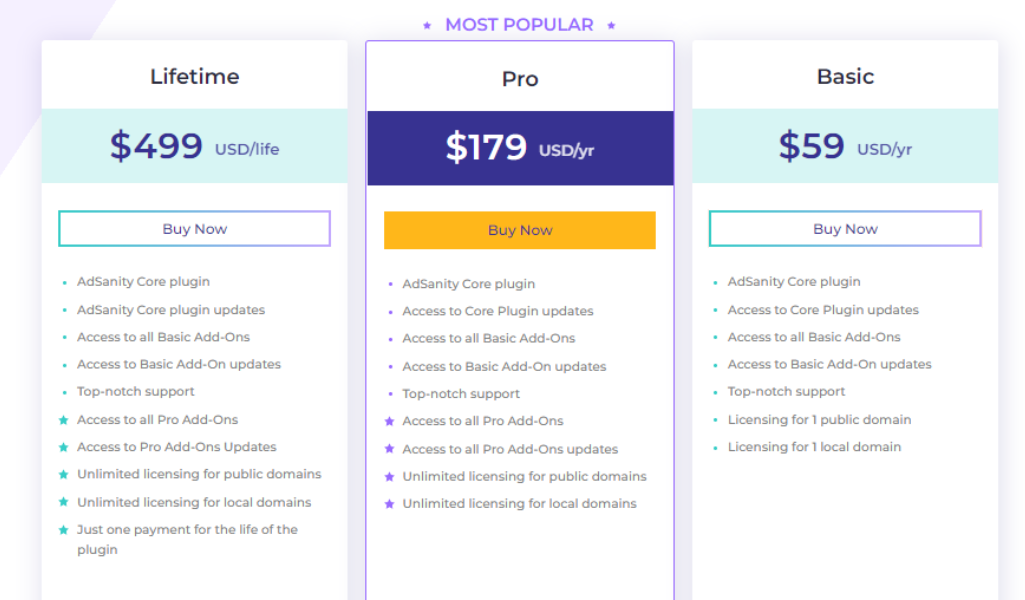Click teal star beside Lifetime Access to all Pro Add-Ons
Viewport: 1025px width, 600px height.
(63, 420)
